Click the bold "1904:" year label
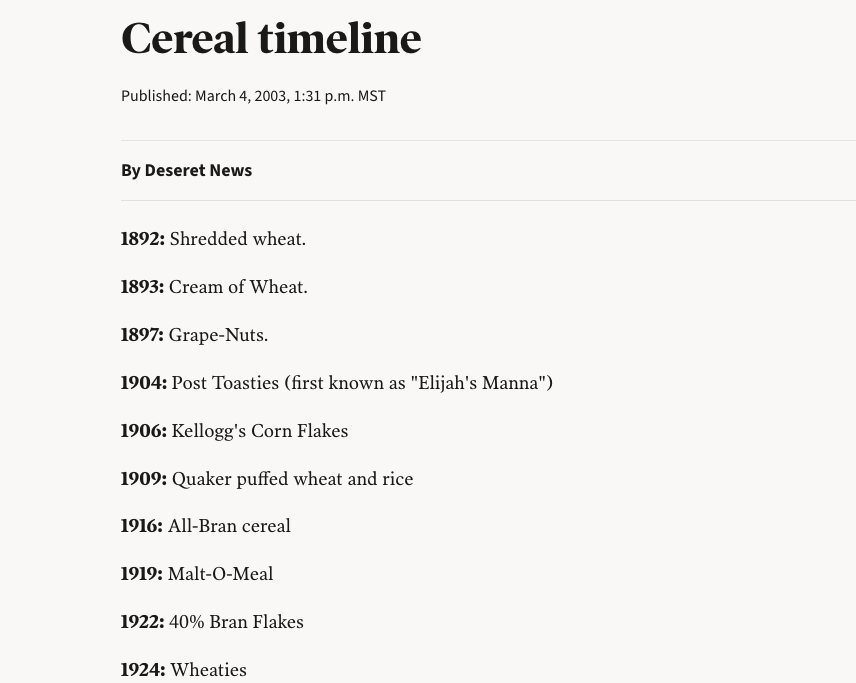Image resolution: width=856 pixels, height=683 pixels. pos(143,383)
